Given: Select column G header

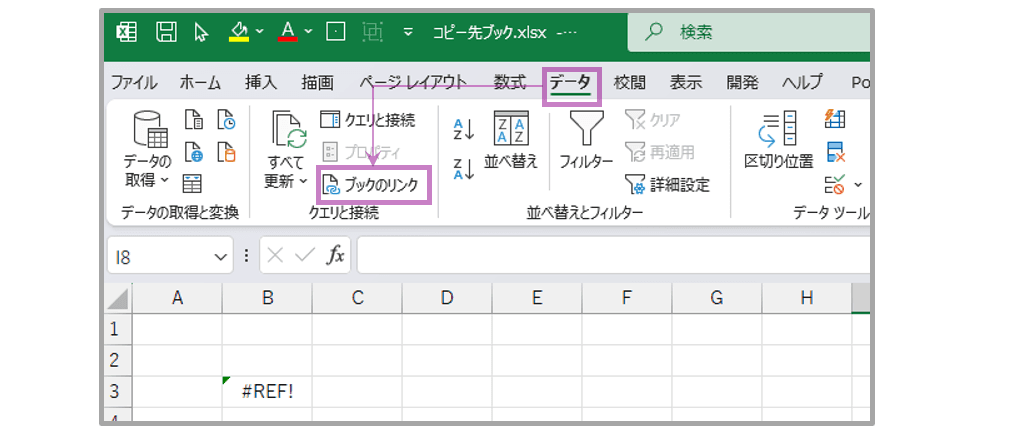Looking at the screenshot, I should click(717, 298).
